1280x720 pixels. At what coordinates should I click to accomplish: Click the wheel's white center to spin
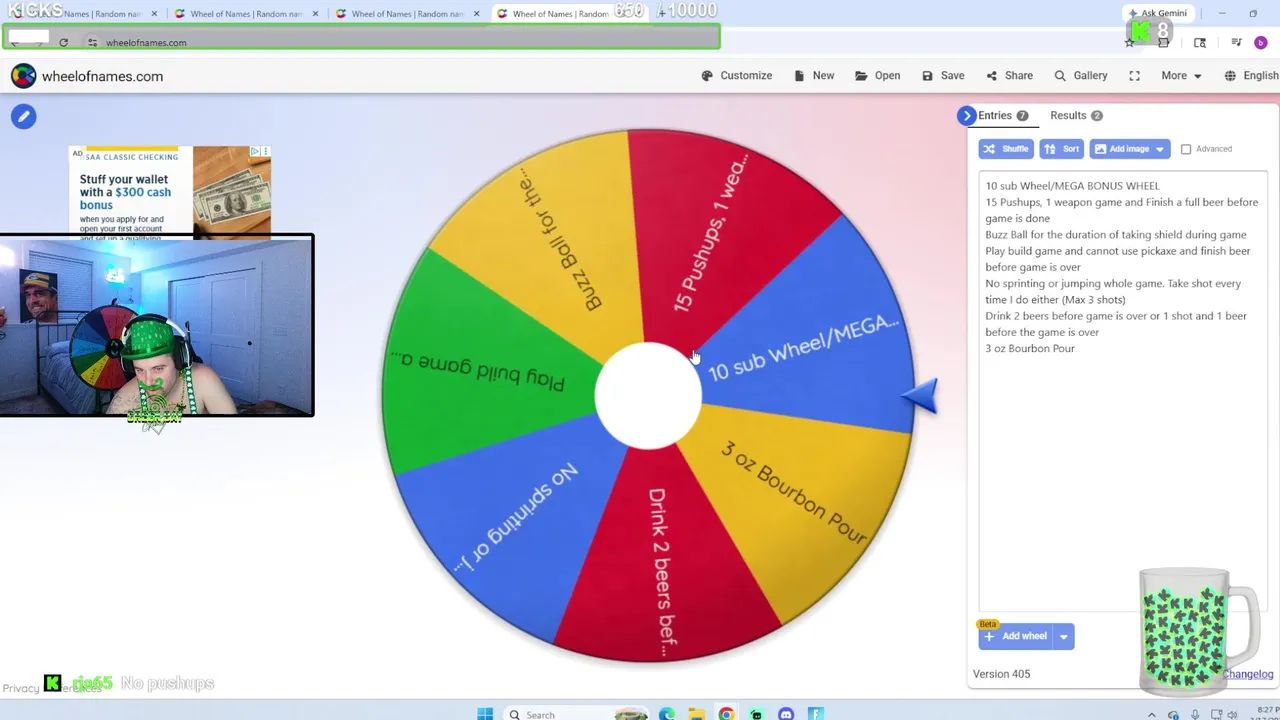(648, 396)
